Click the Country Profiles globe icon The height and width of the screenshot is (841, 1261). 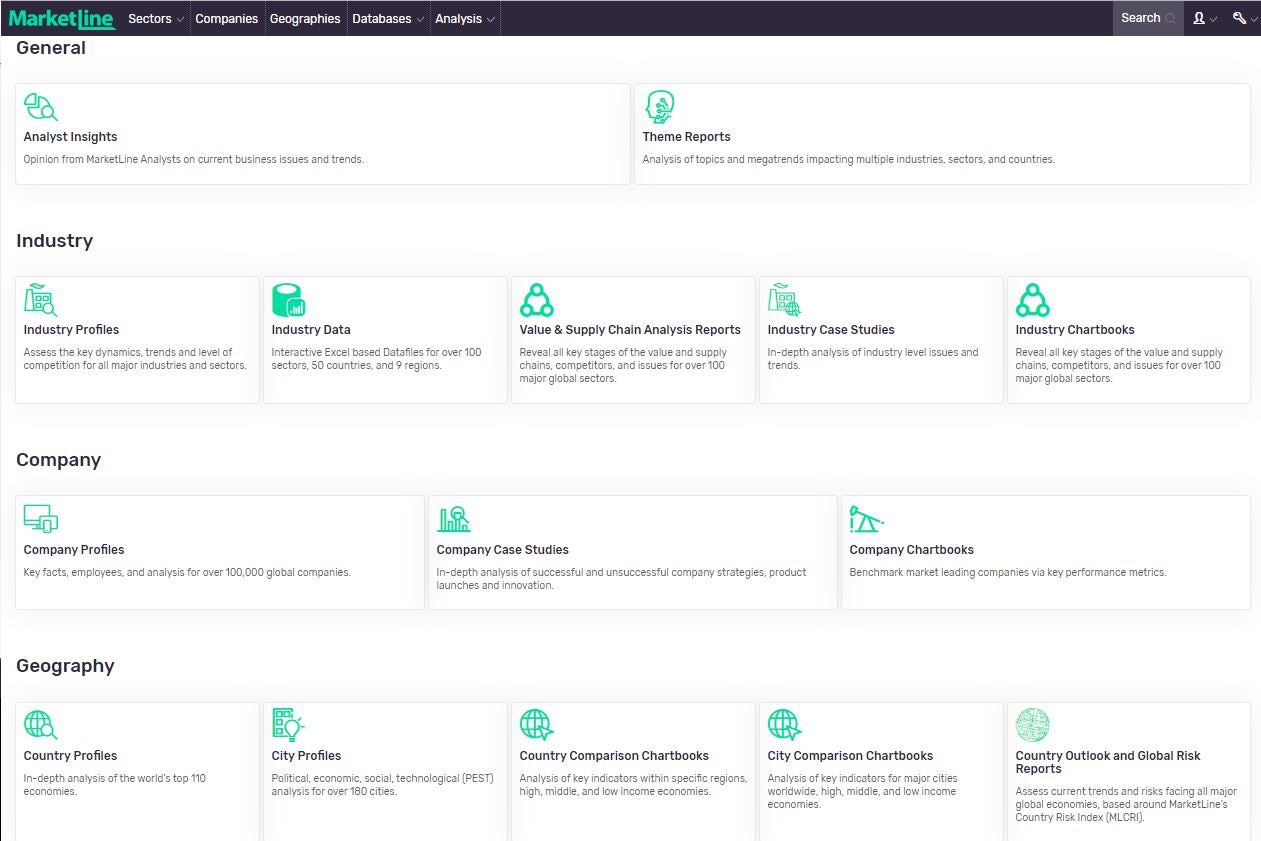point(41,725)
